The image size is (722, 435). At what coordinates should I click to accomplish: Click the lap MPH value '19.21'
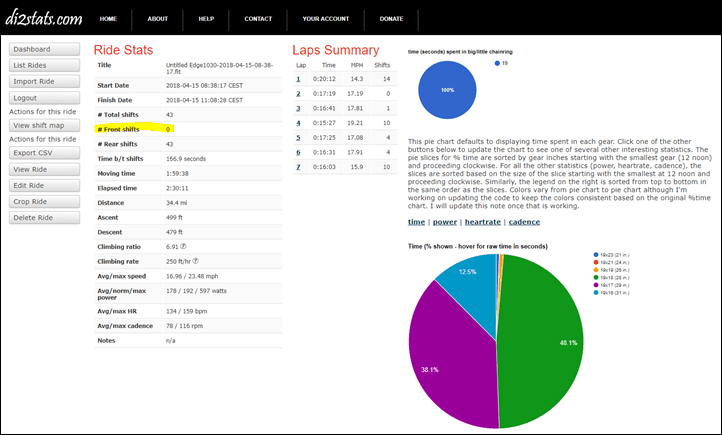point(356,123)
